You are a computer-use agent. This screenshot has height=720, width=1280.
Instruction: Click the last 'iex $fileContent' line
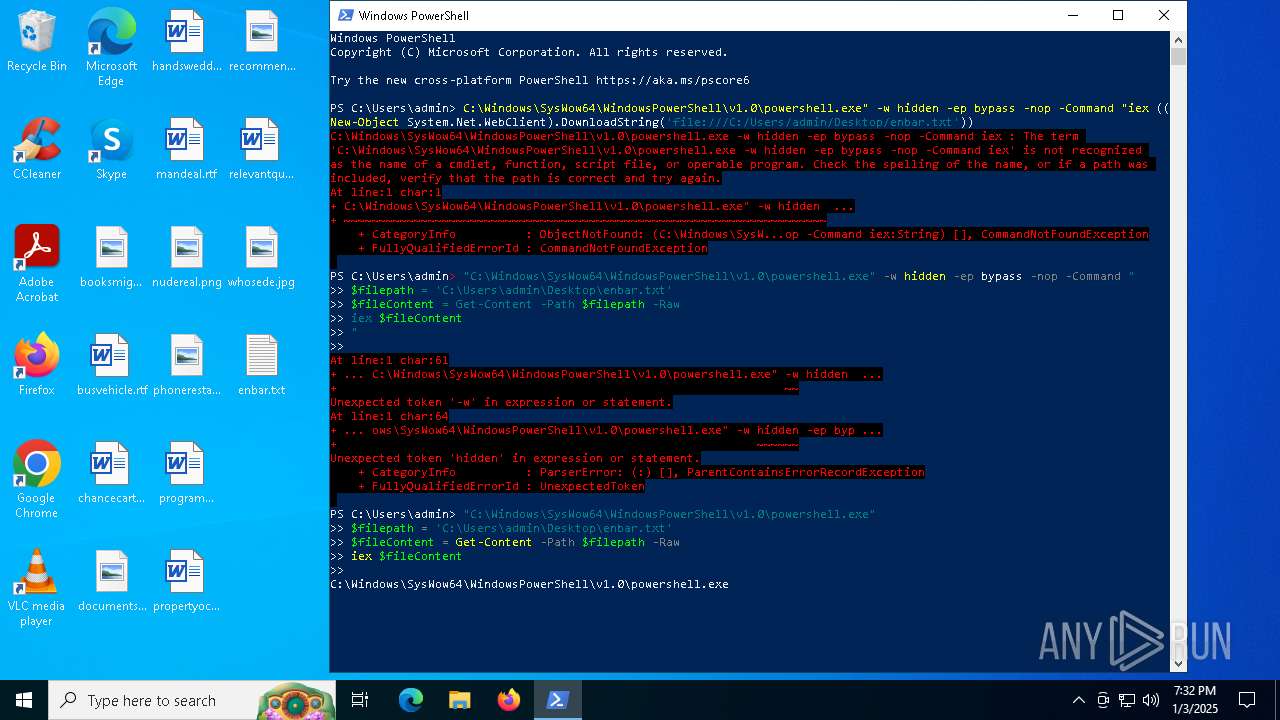(x=406, y=556)
